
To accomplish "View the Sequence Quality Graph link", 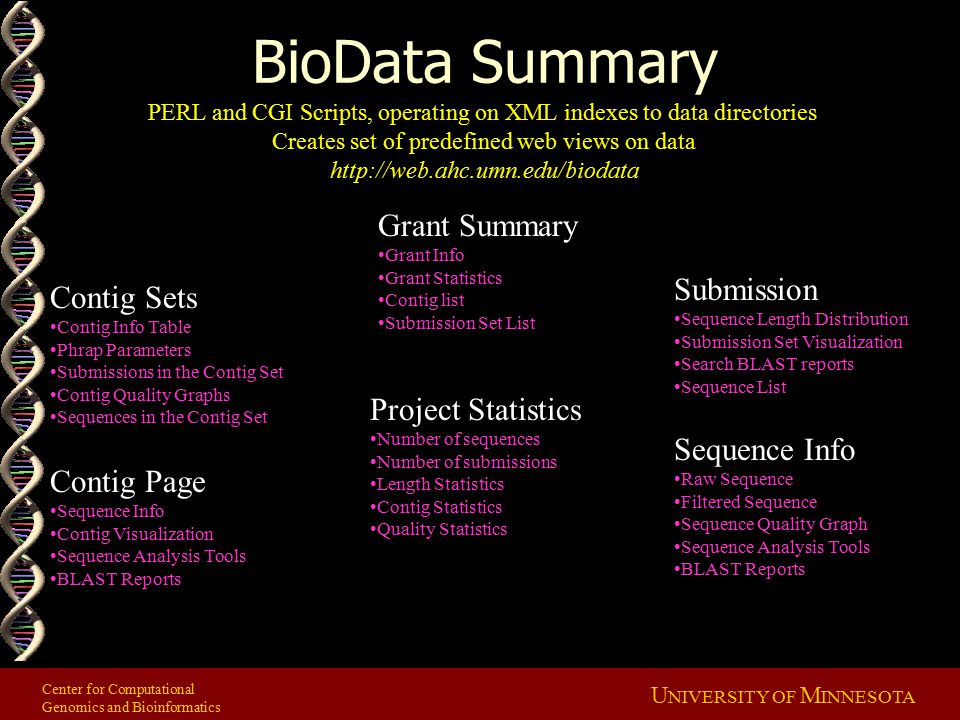I will [x=771, y=525].
